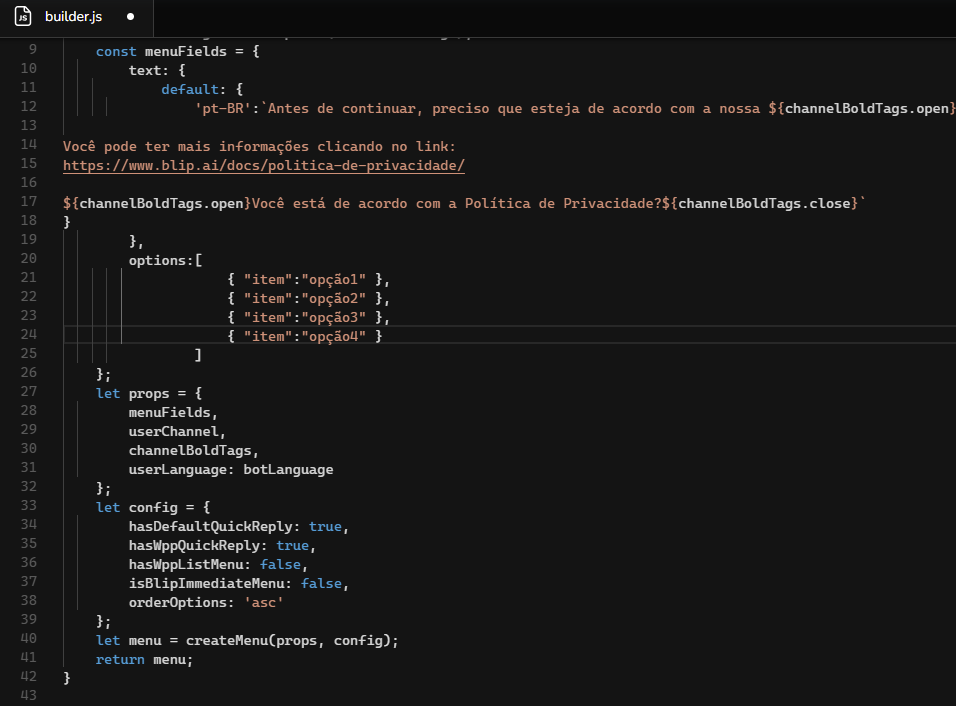Click the 'text: {' property line
This screenshot has height=706, width=956.
[x=157, y=70]
